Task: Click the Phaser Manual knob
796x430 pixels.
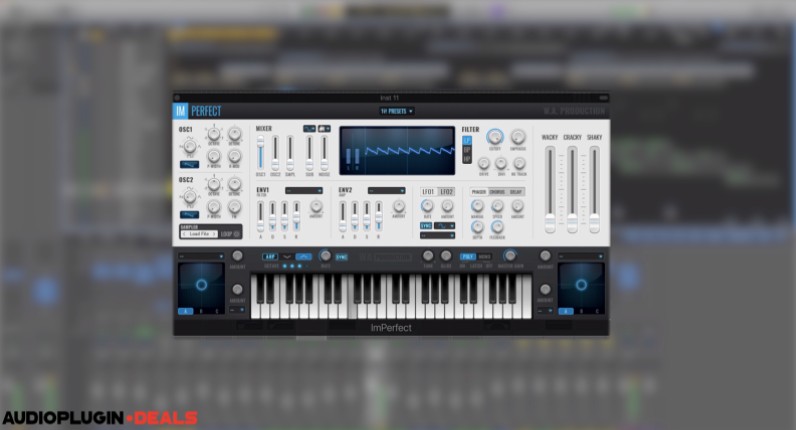Action: 477,206
